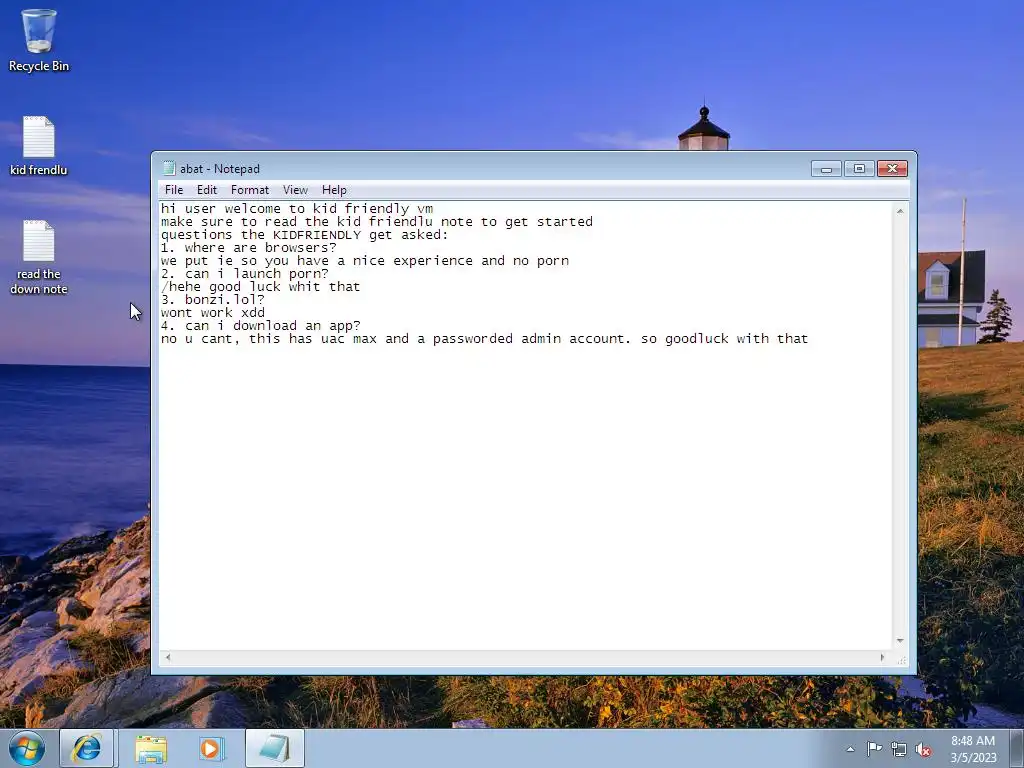Viewport: 1024px width, 768px height.
Task: Click the line 'wont work xdd'
Action: coord(213,313)
